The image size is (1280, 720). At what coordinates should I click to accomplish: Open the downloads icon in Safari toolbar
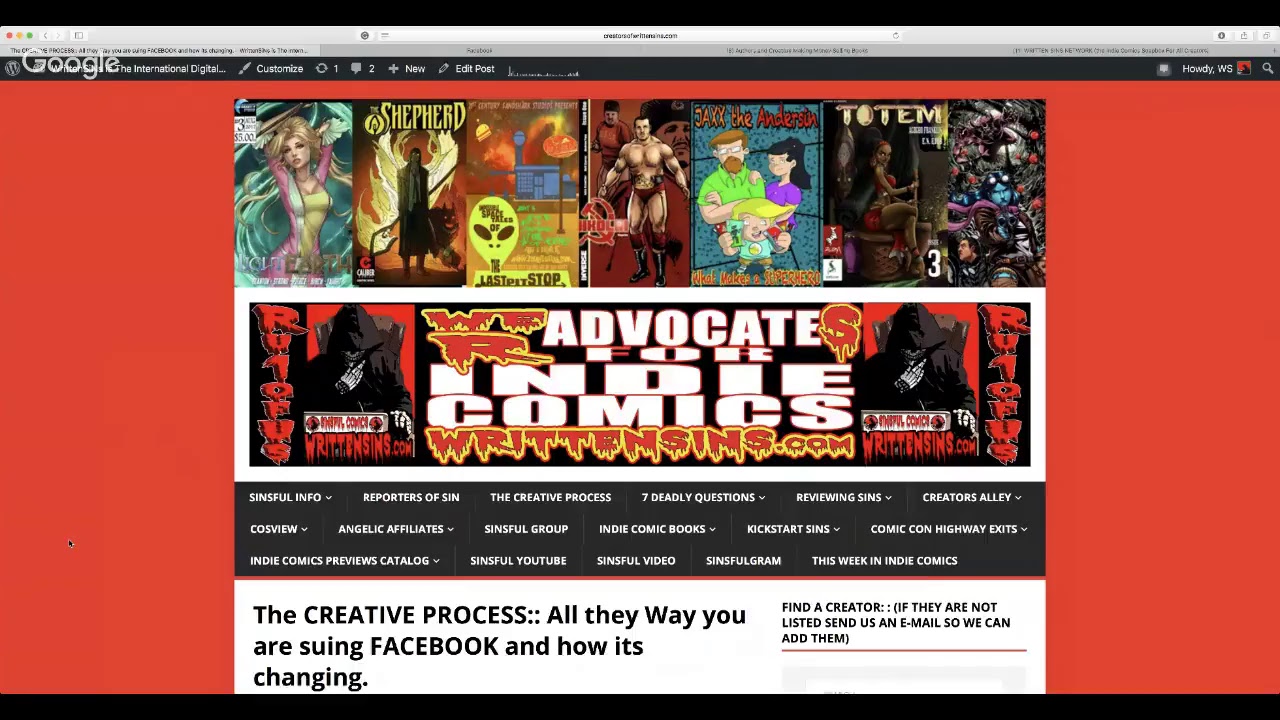tap(1221, 35)
